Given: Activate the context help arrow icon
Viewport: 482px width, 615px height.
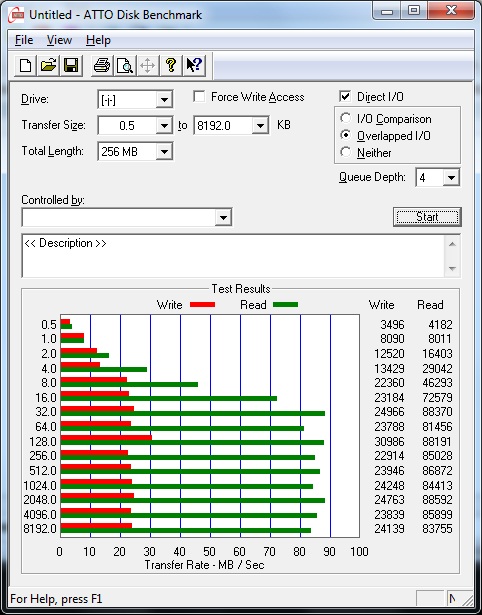Looking at the screenshot, I should click(194, 65).
